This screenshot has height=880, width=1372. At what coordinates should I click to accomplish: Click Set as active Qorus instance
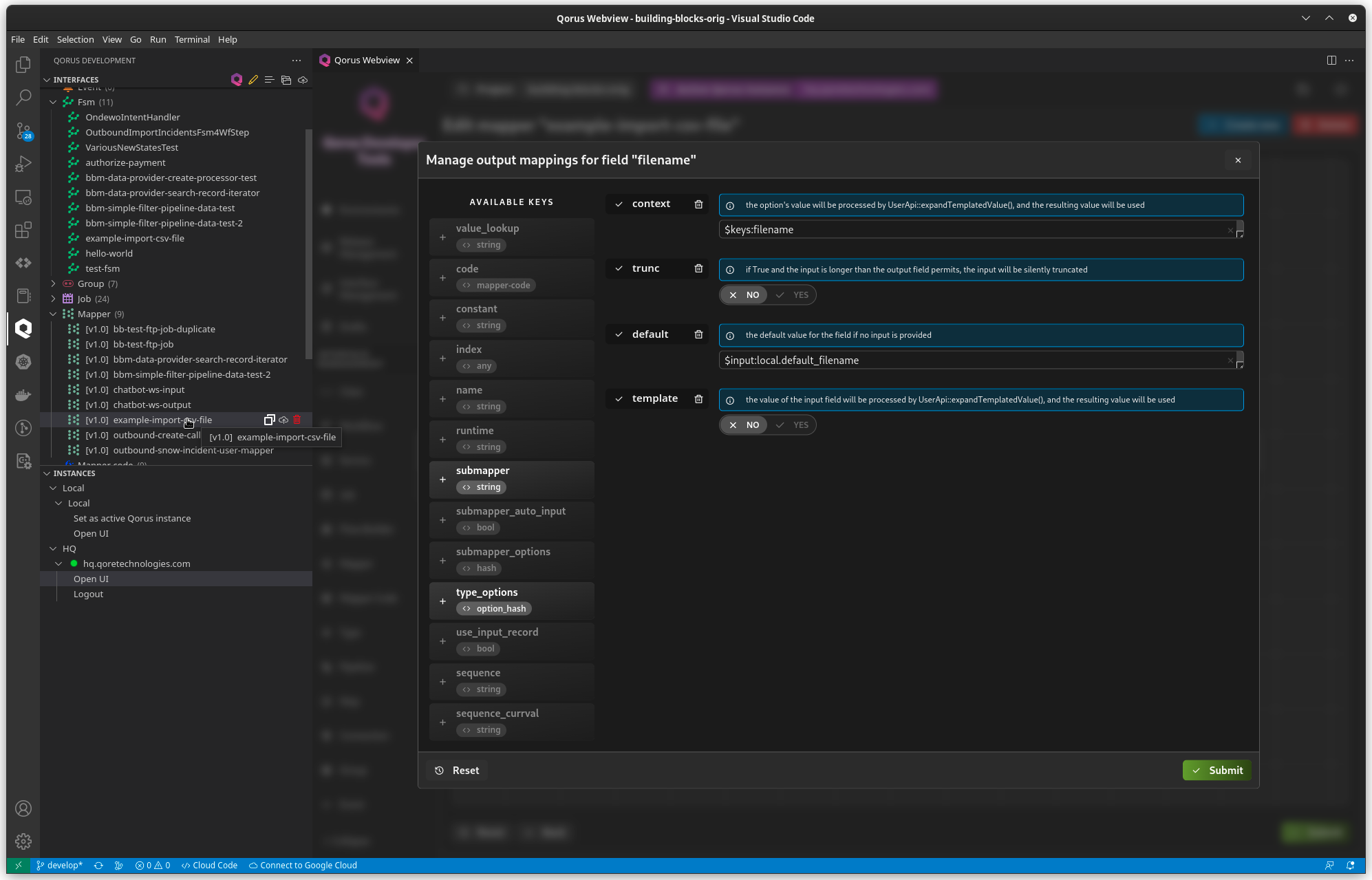point(132,518)
